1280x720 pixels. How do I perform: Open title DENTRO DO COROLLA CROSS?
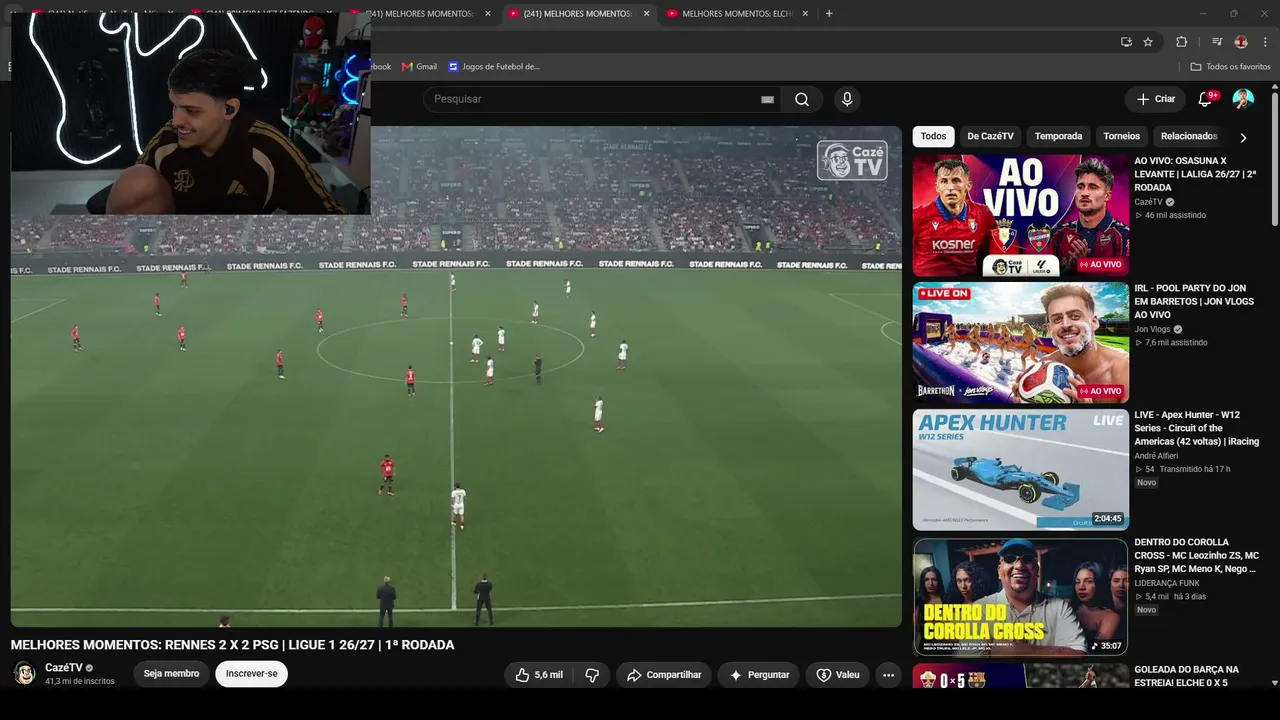tap(1197, 555)
